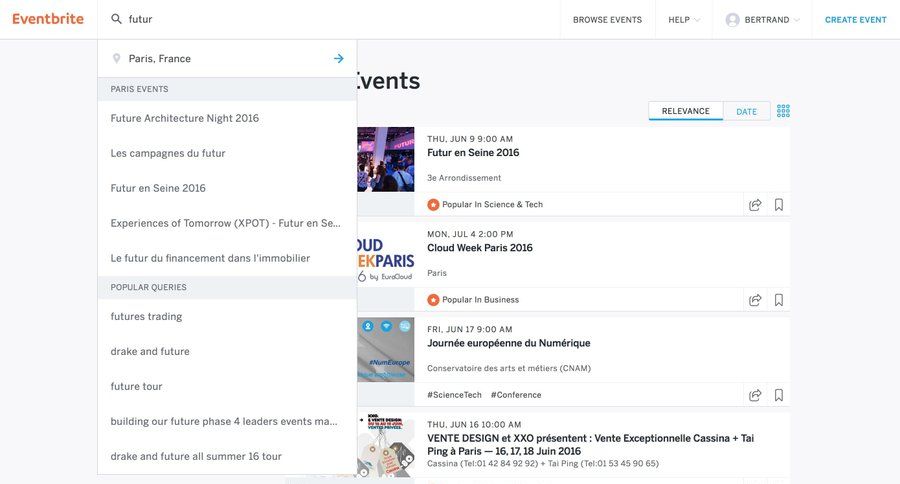Click the Popular In Business badge icon
This screenshot has height=484, width=900.
point(433,300)
